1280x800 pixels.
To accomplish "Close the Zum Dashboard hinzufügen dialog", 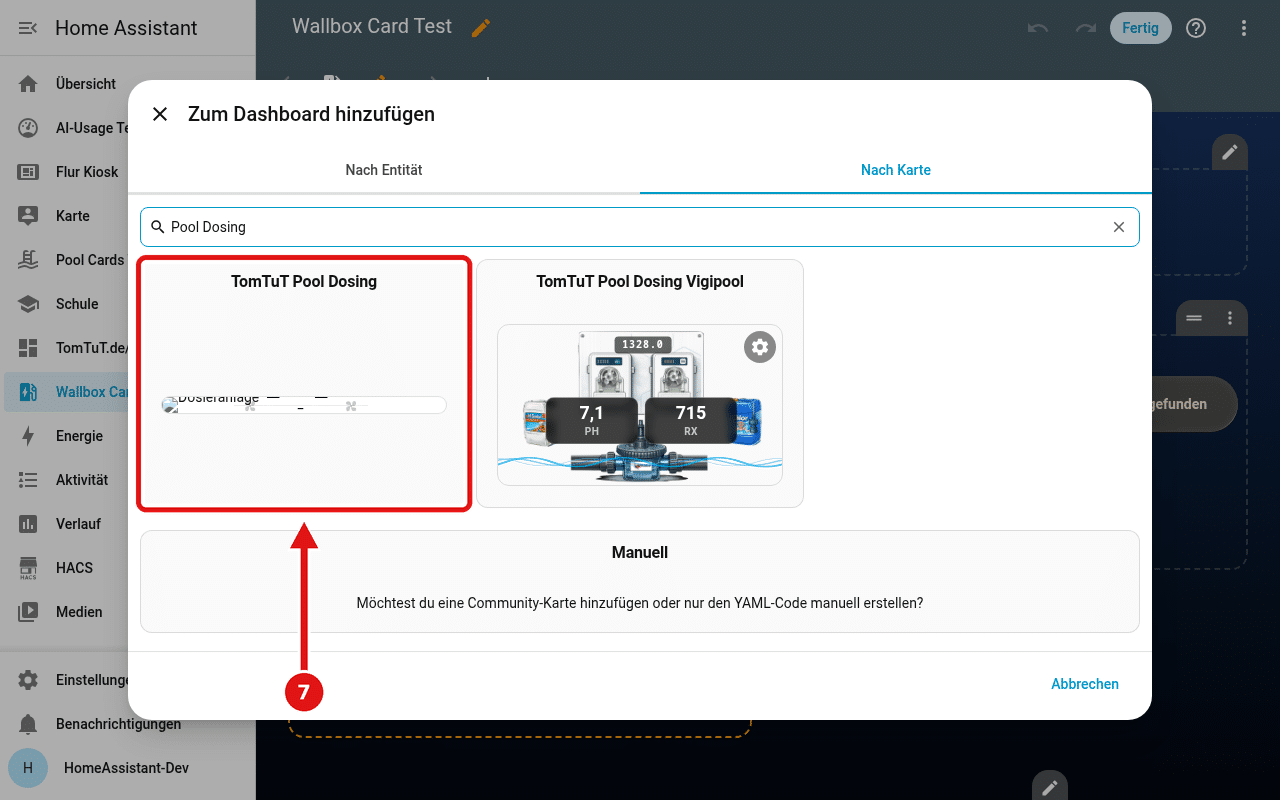I will 160,114.
